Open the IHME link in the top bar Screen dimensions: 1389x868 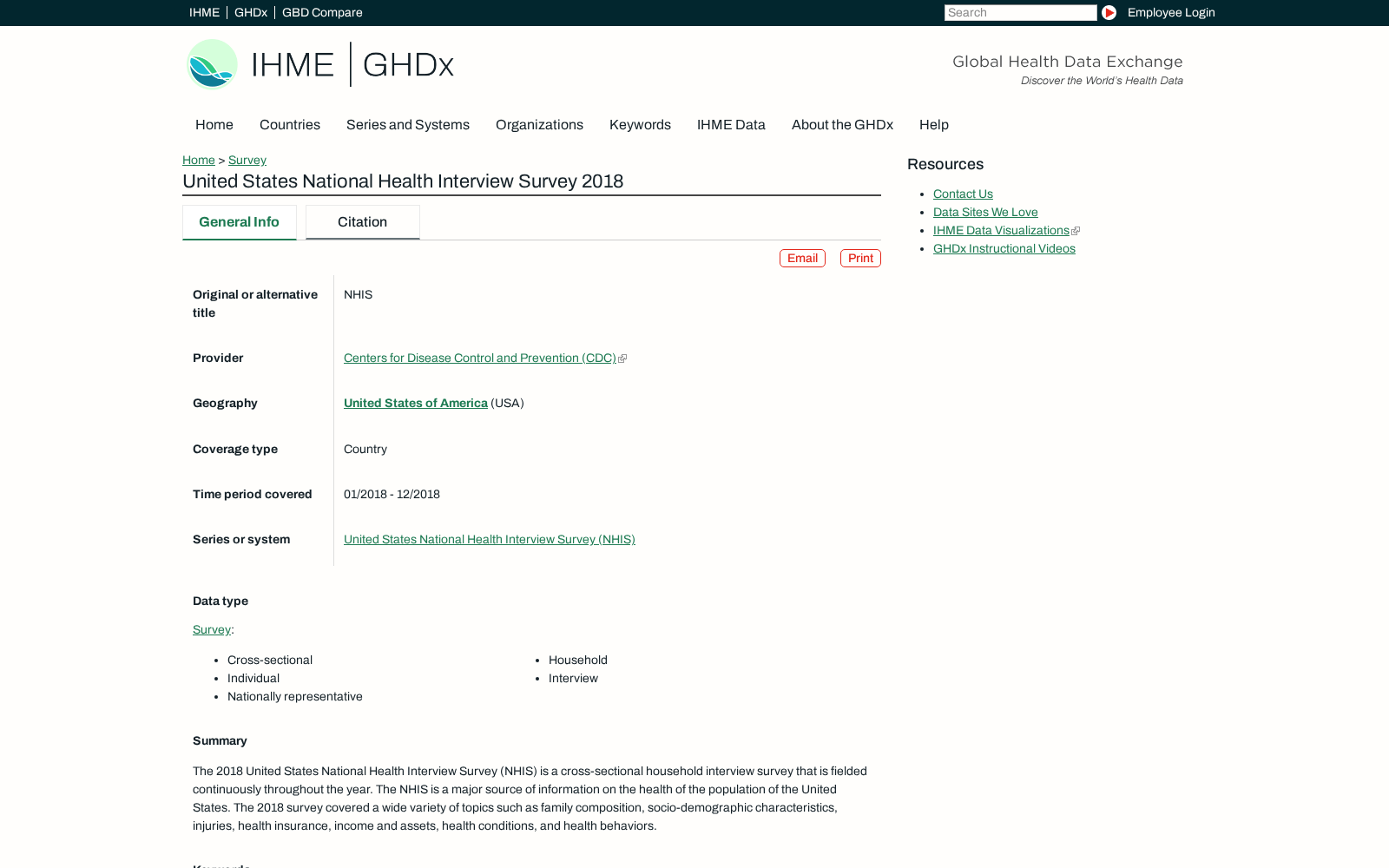(x=204, y=12)
